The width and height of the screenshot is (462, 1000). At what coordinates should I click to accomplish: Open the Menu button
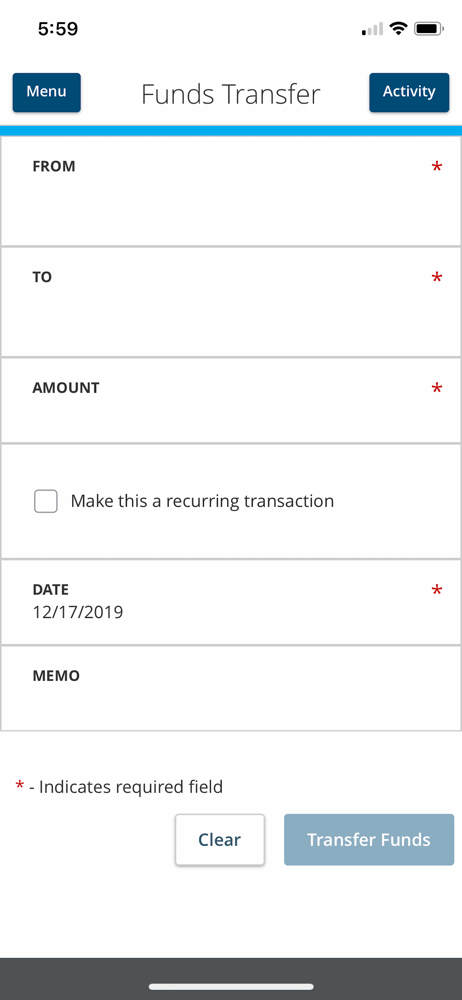pyautogui.click(x=47, y=92)
